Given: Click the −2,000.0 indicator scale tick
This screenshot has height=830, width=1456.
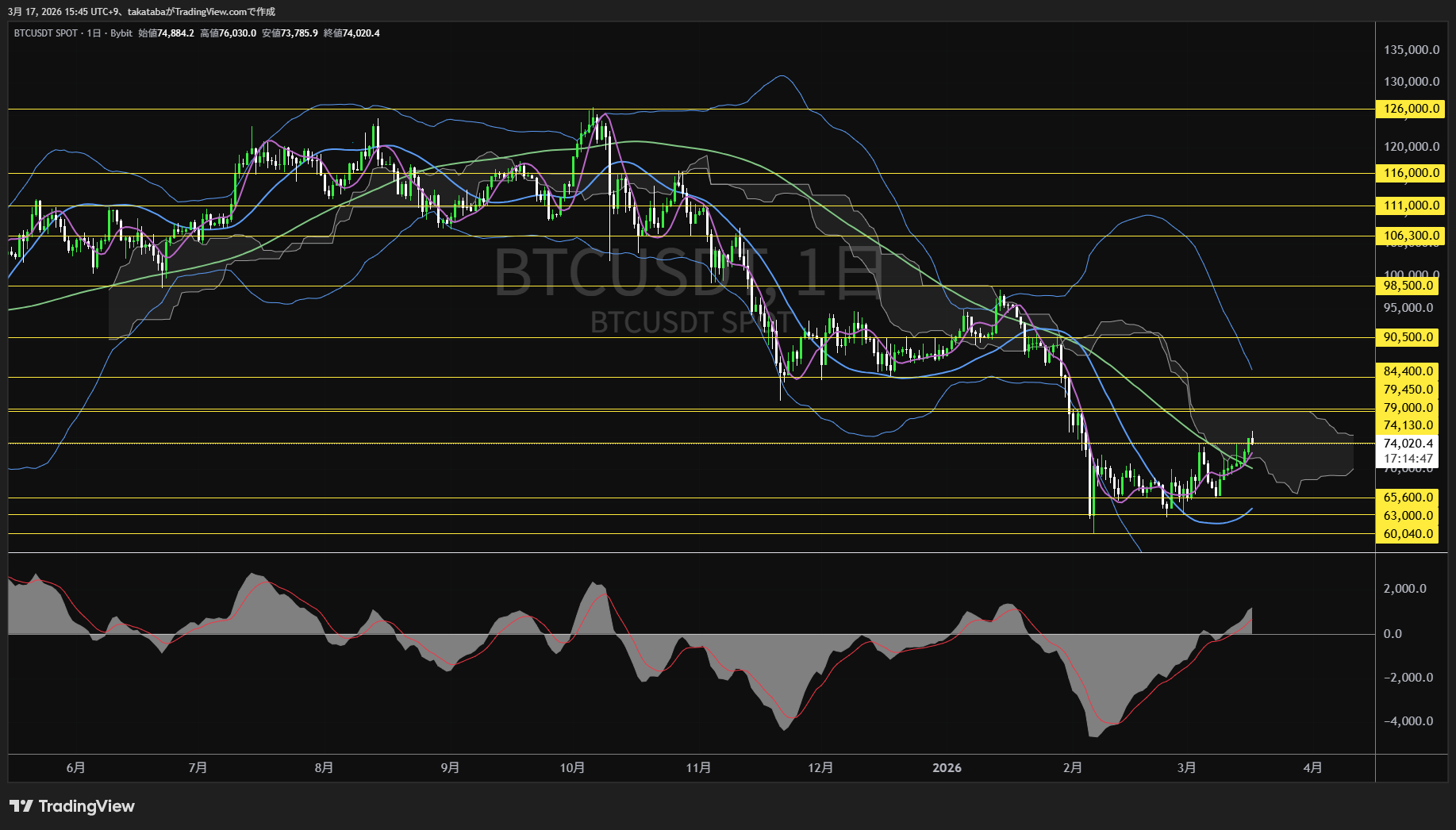Looking at the screenshot, I should [1408, 678].
